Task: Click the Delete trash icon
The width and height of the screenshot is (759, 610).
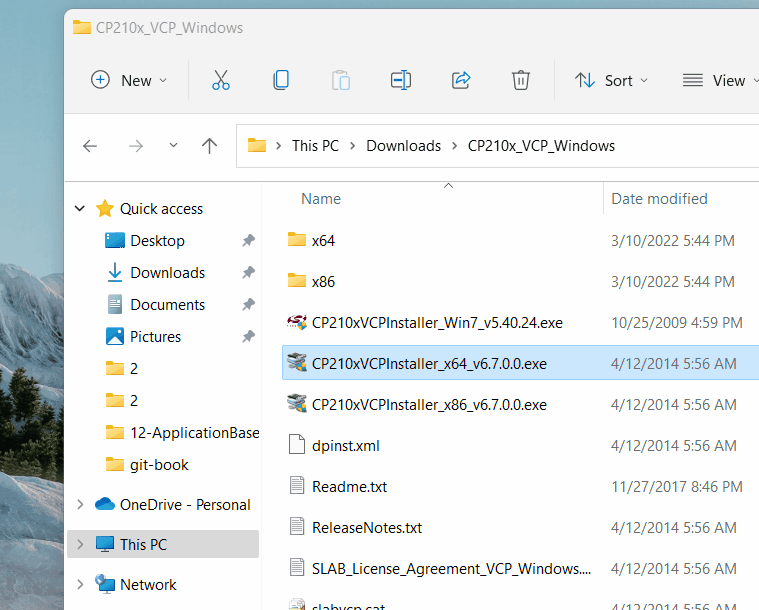Action: pos(520,81)
